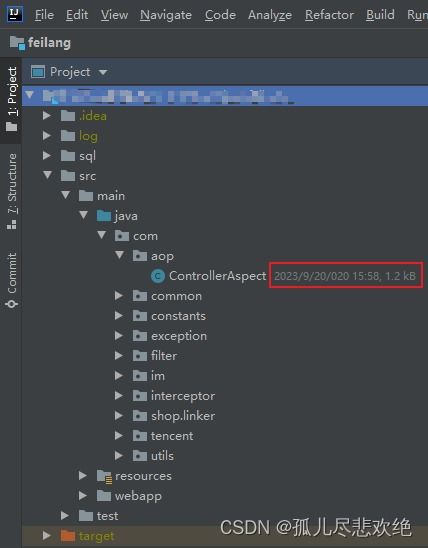Expand the .idea folder arrow

pyautogui.click(x=46, y=116)
